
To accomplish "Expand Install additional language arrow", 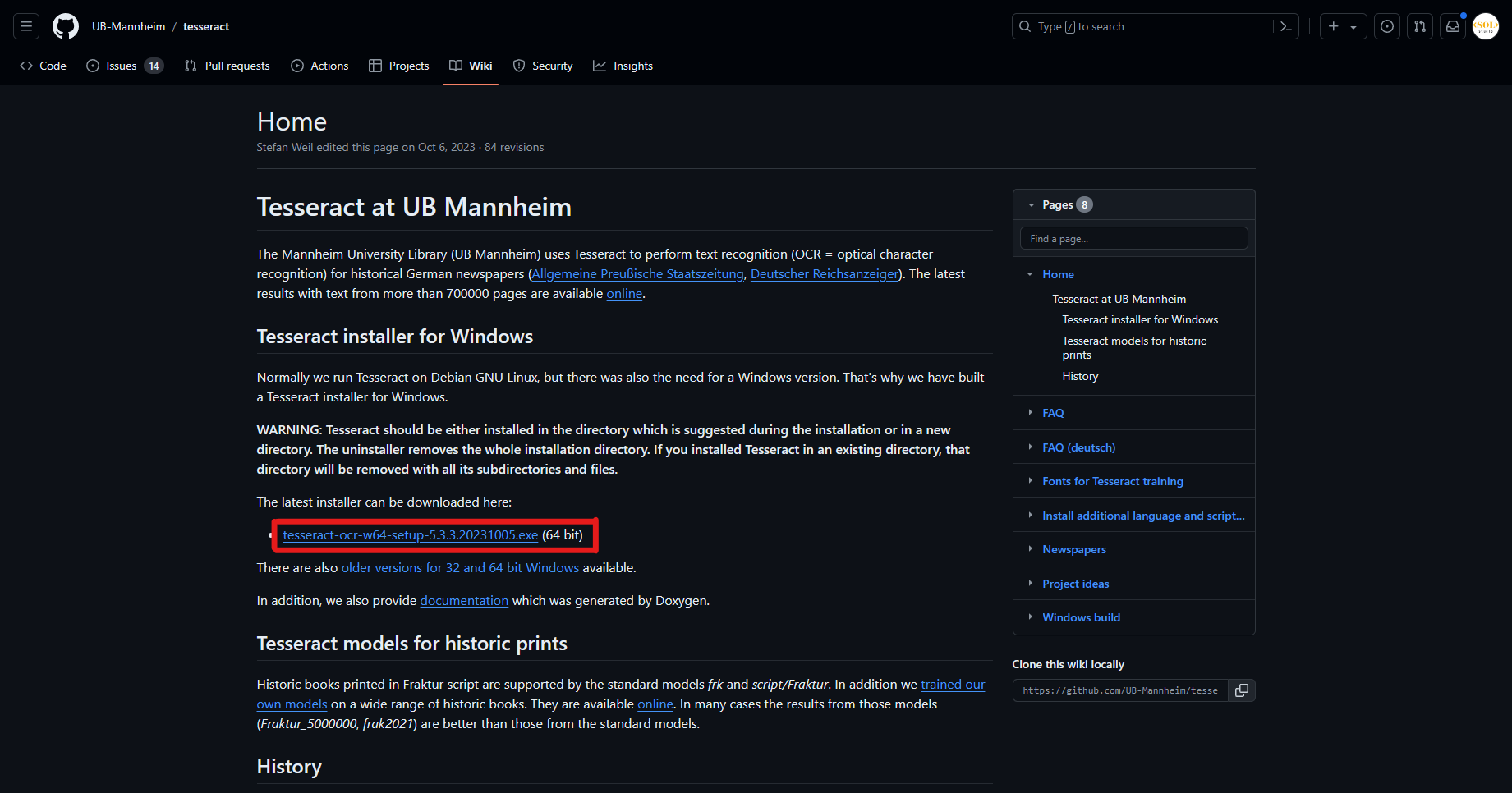I will click(x=1030, y=516).
